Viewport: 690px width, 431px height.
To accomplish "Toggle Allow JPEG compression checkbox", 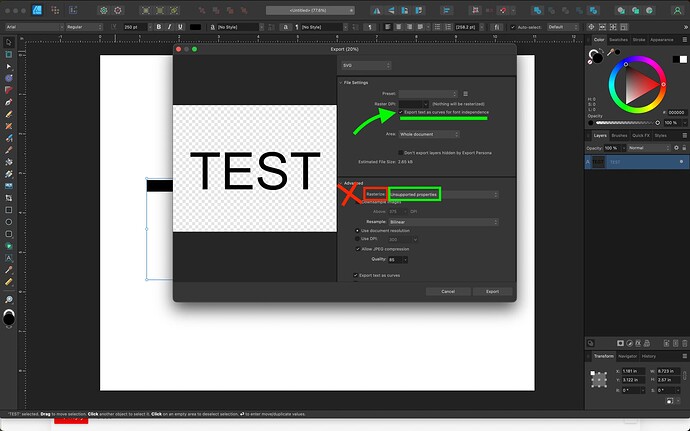I will point(358,249).
